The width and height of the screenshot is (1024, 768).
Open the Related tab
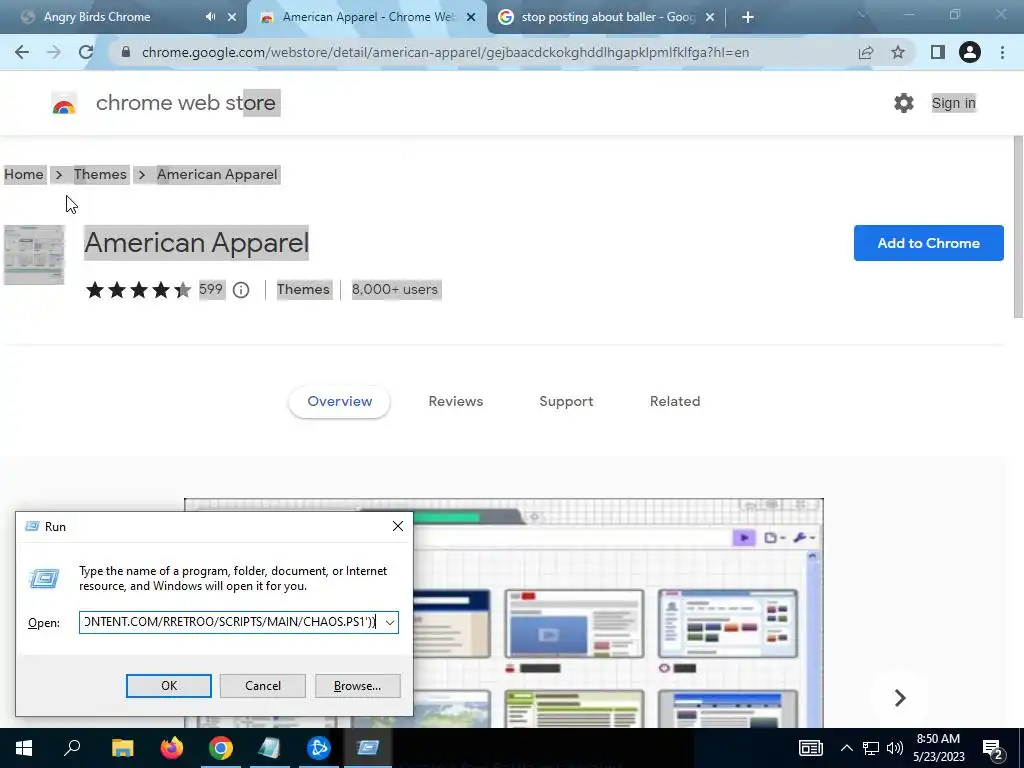[675, 402]
